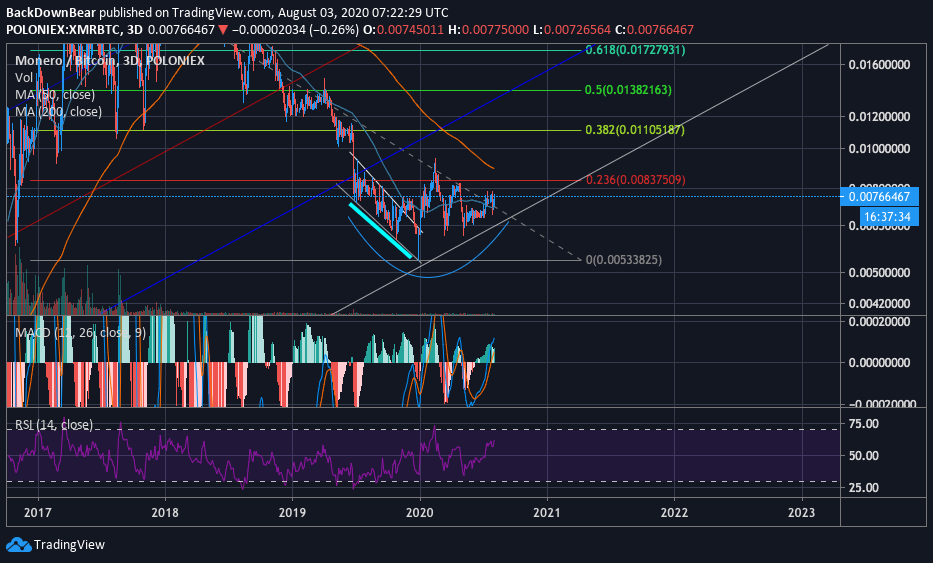933x563 pixels.
Task: Click 2017 on the time axis
Action: pyautogui.click(x=37, y=512)
